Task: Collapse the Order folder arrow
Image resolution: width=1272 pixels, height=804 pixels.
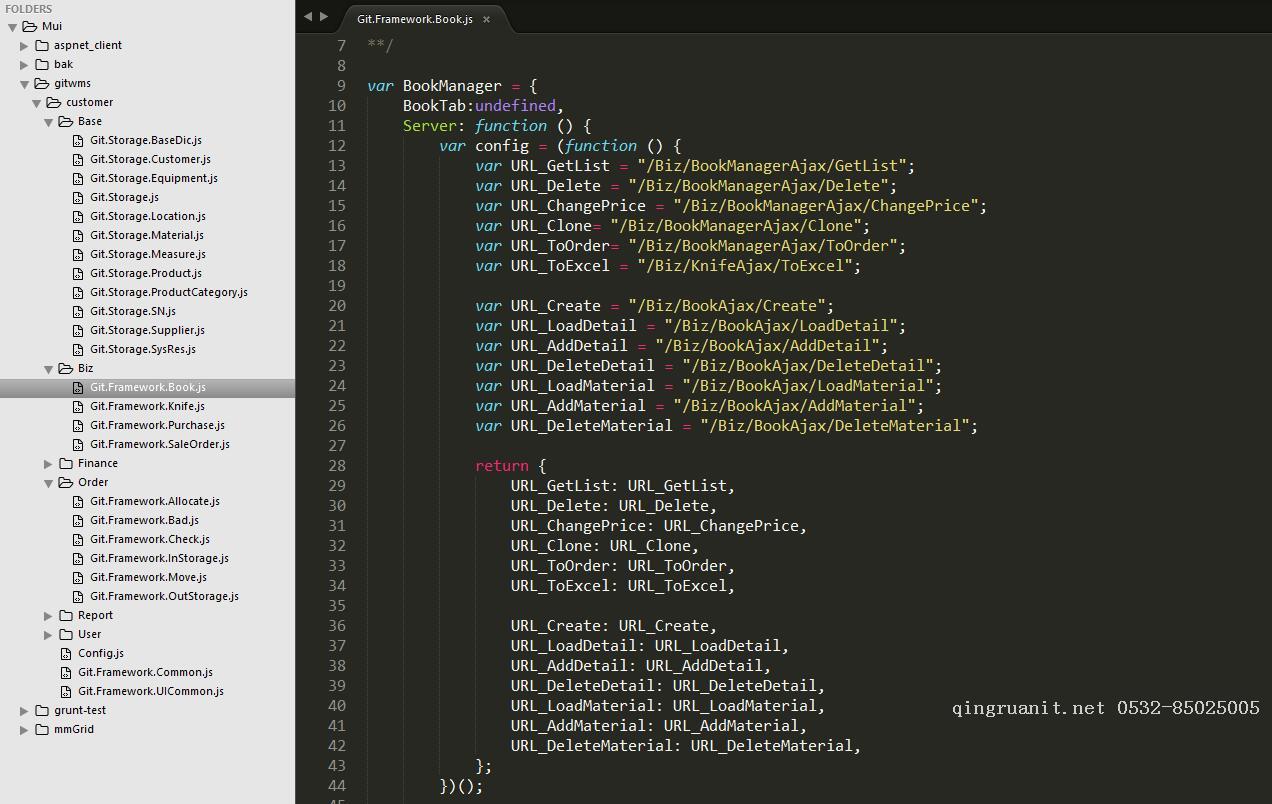Action: click(48, 482)
